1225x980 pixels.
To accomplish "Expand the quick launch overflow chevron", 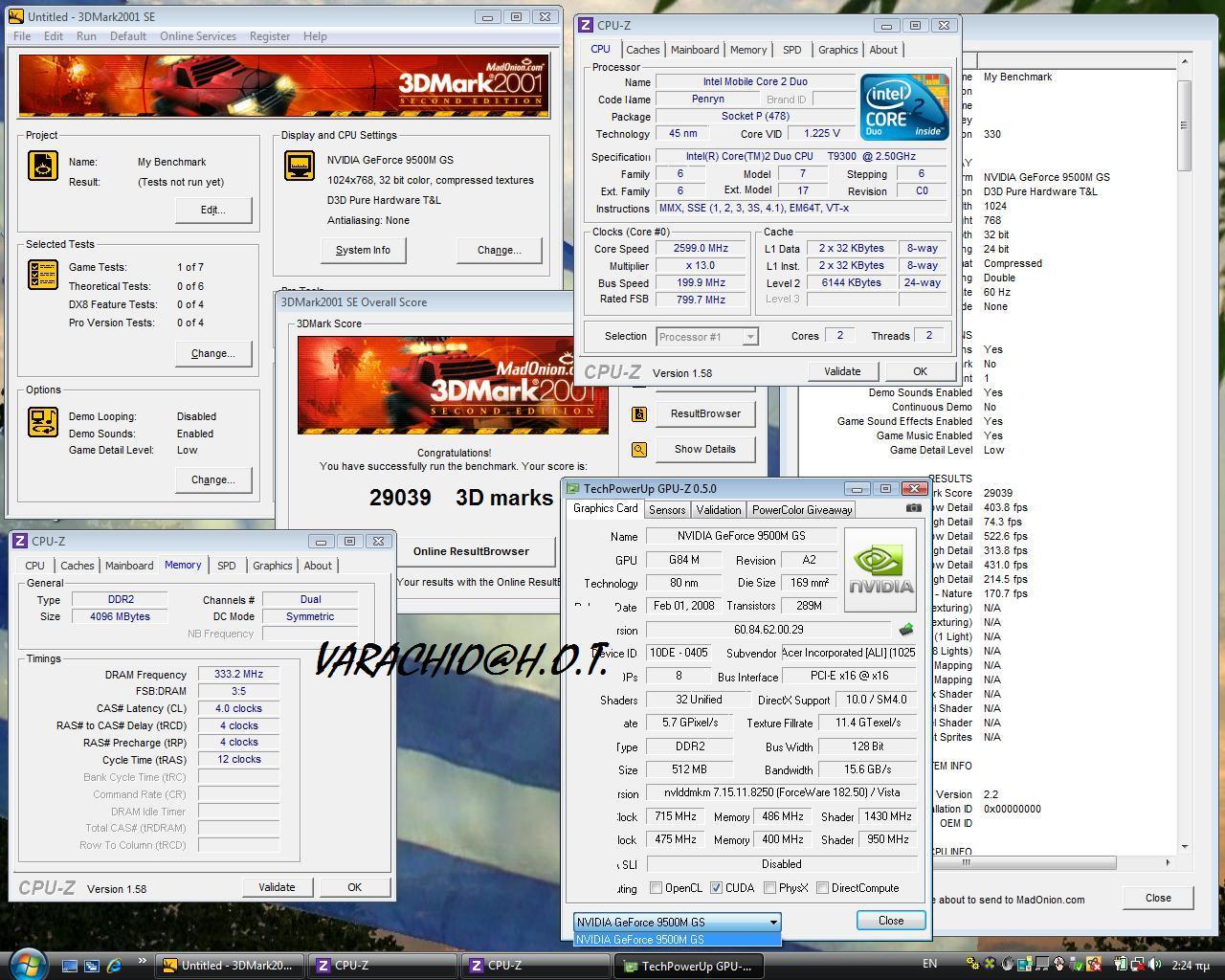I will tap(143, 961).
